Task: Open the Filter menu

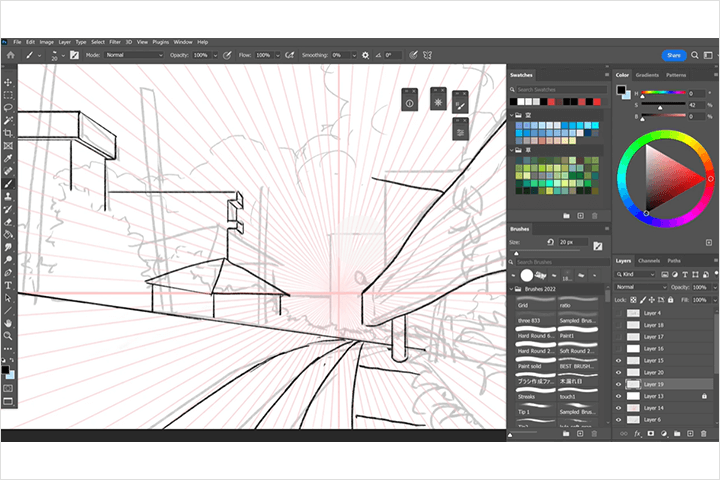Action: point(115,42)
